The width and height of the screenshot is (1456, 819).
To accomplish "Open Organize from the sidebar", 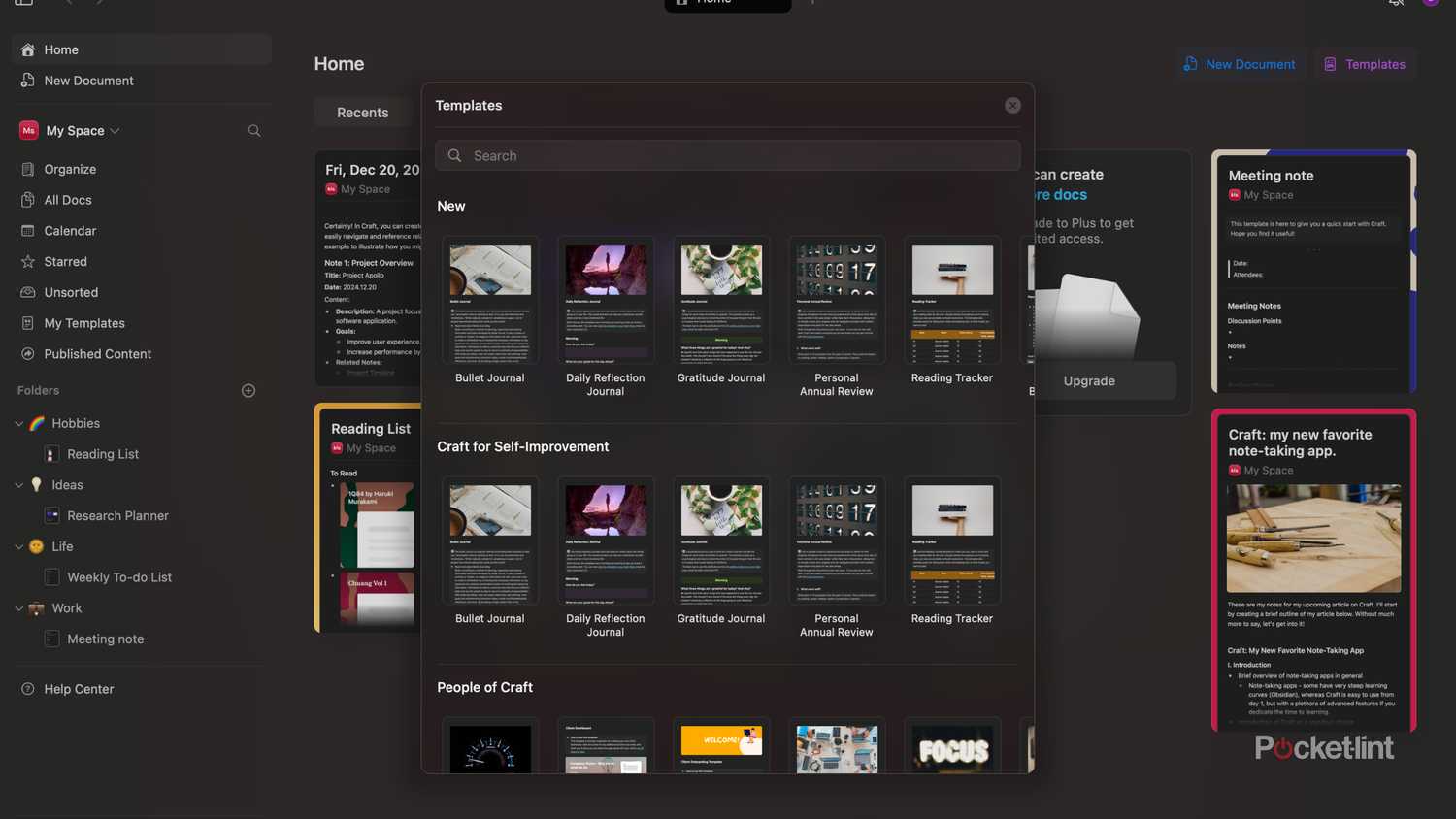I will (x=70, y=169).
